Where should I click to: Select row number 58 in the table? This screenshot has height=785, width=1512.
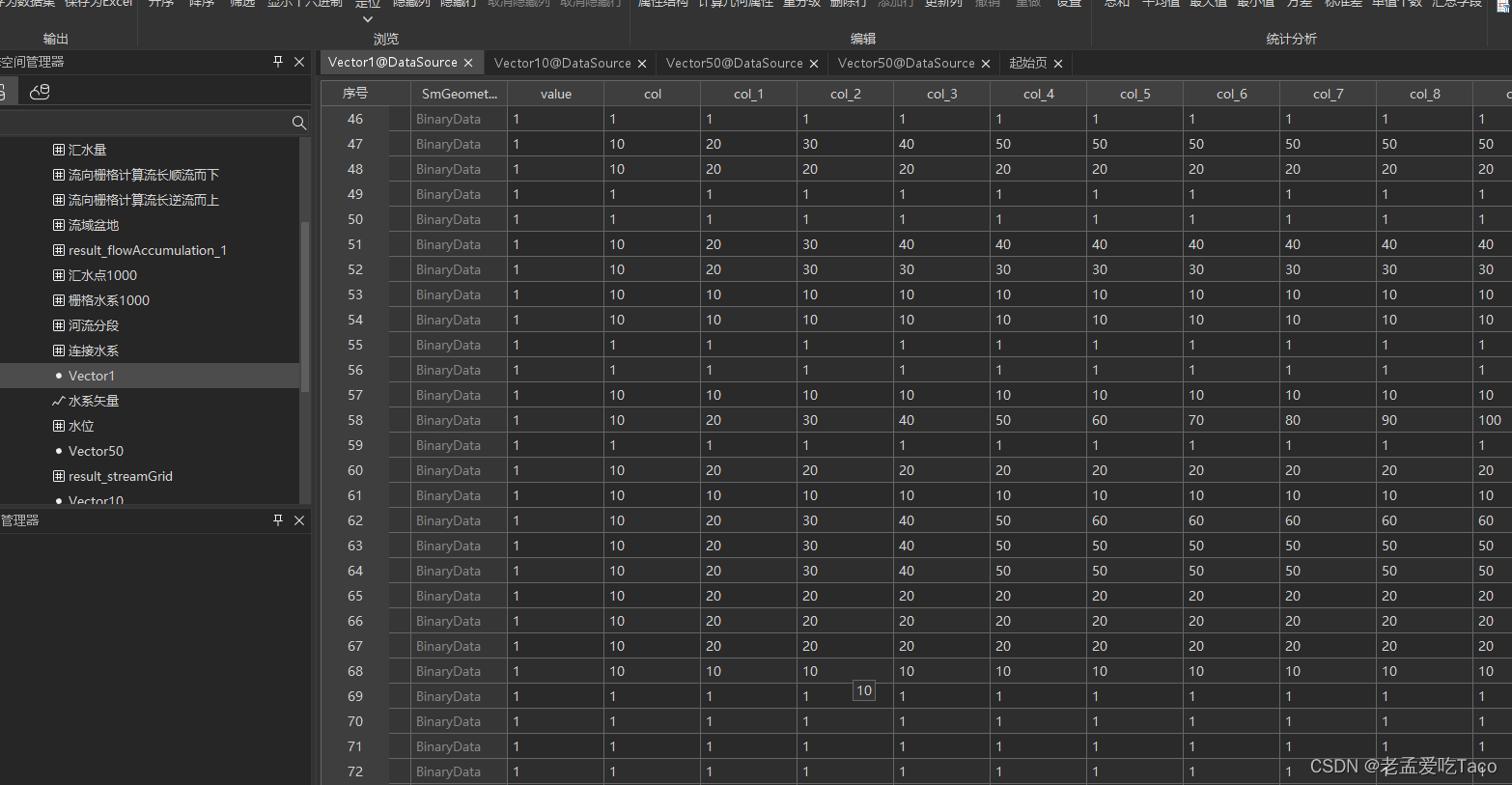(355, 420)
